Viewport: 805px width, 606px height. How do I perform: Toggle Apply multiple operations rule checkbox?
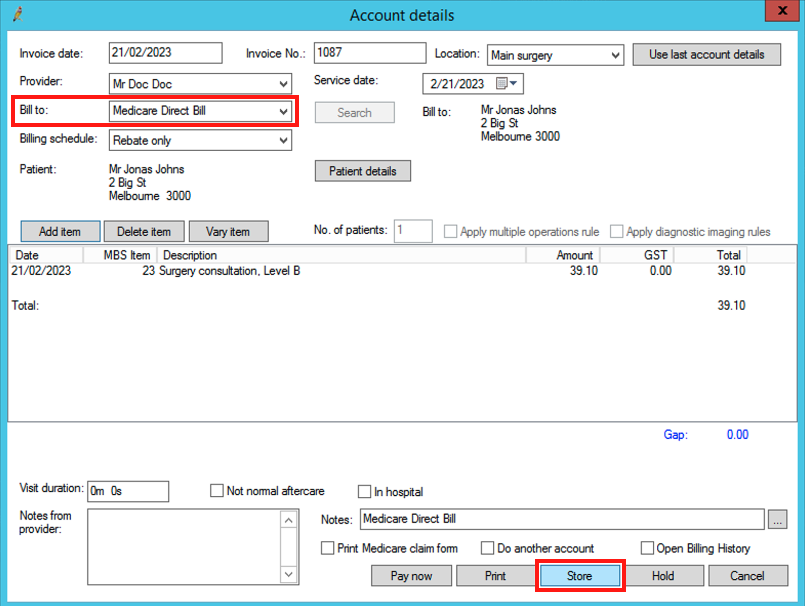(450, 232)
